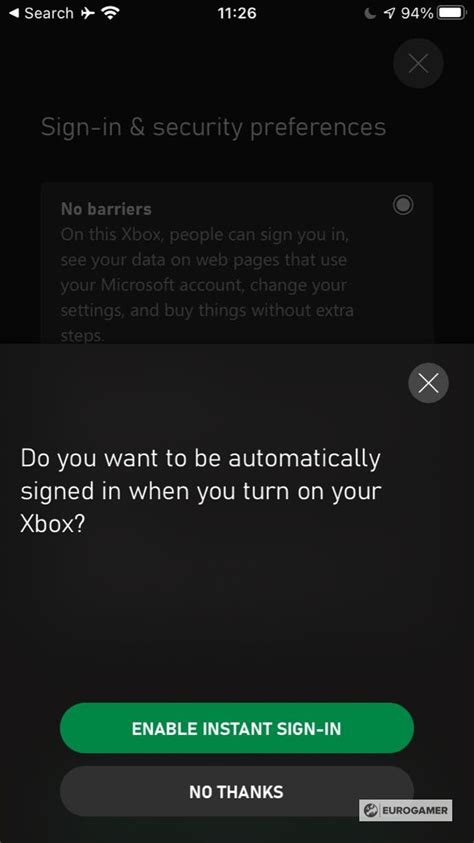Tap the airplane mode icon in the status bar
The image size is (474, 843).
[88, 13]
